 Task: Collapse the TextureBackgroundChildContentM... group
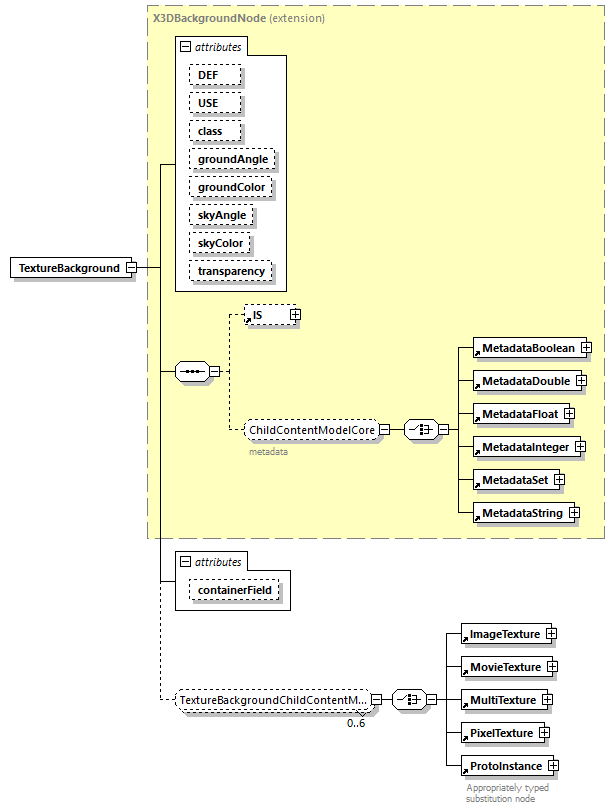[x=377, y=700]
